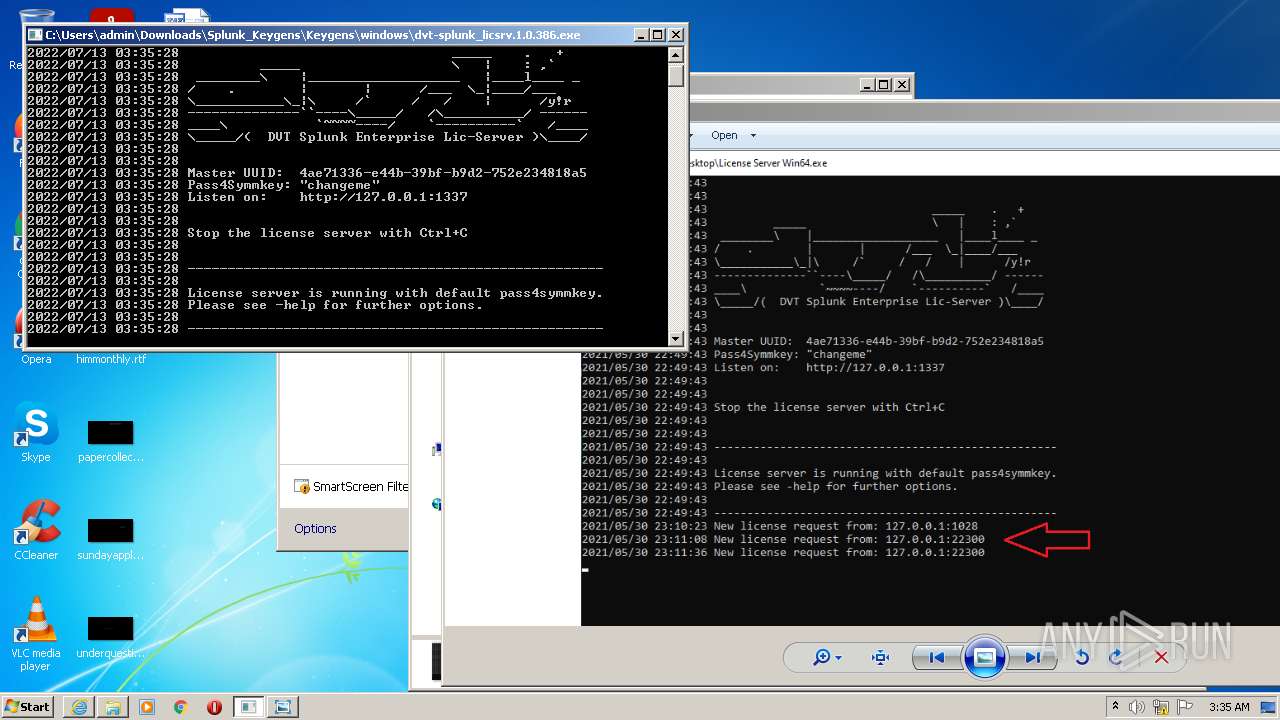This screenshot has width=1280, height=720.
Task: Click the console window title bar path
Action: tap(312, 35)
